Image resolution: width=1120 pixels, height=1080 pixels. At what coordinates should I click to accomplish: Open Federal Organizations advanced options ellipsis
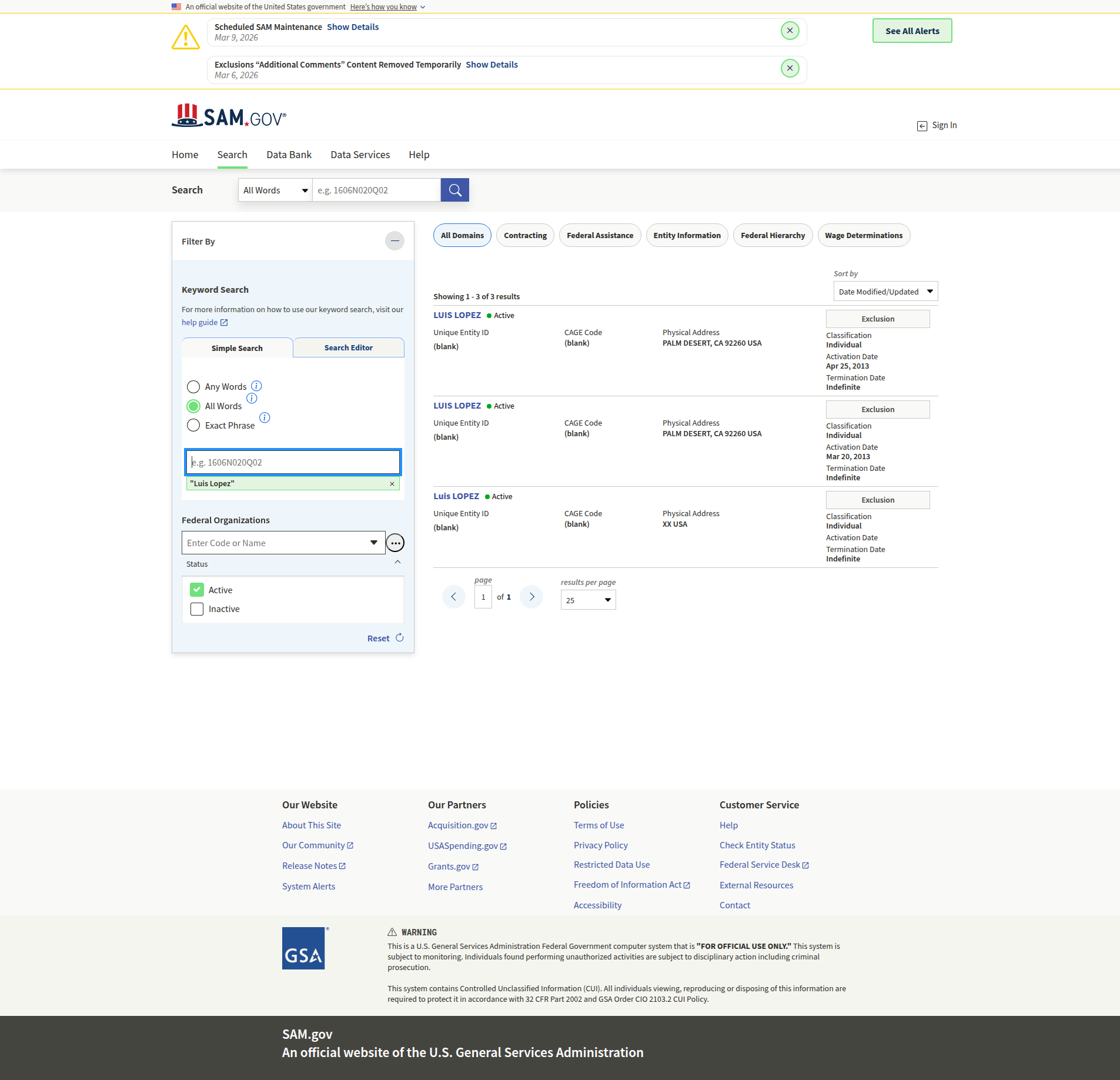pyautogui.click(x=395, y=543)
